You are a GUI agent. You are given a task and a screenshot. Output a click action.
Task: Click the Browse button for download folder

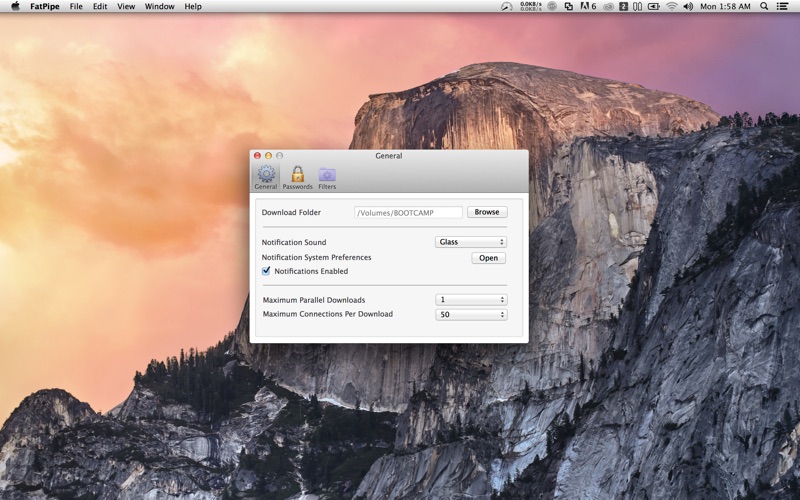[x=487, y=212]
